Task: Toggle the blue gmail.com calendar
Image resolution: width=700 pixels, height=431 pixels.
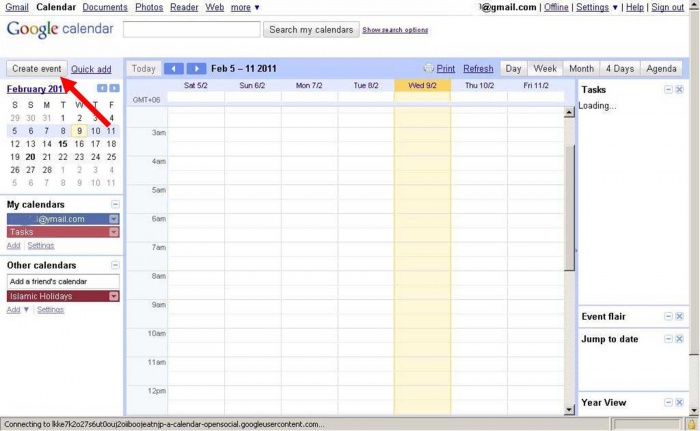Action: (x=58, y=219)
